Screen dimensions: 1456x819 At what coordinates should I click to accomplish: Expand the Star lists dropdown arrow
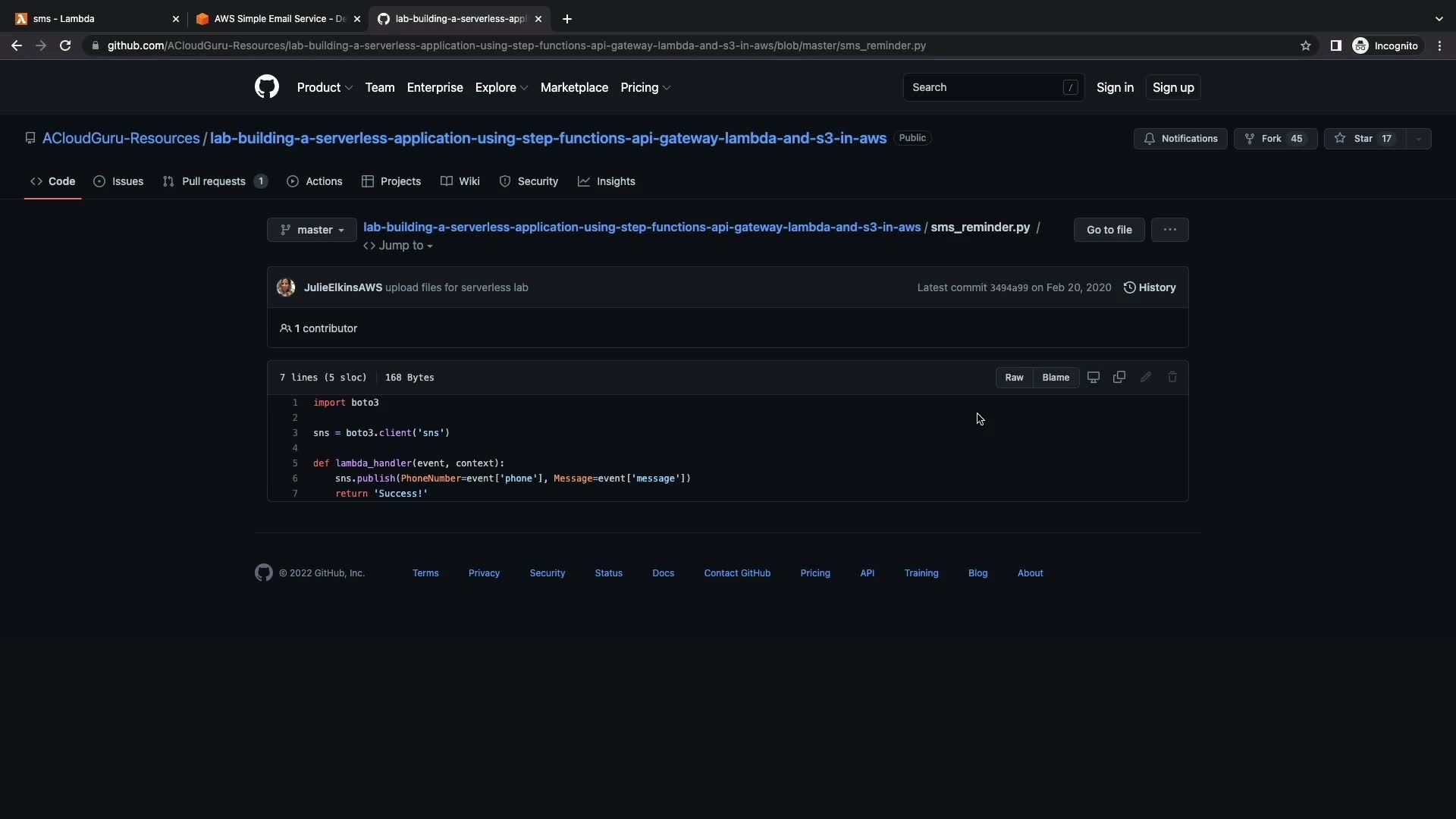pos(1418,139)
